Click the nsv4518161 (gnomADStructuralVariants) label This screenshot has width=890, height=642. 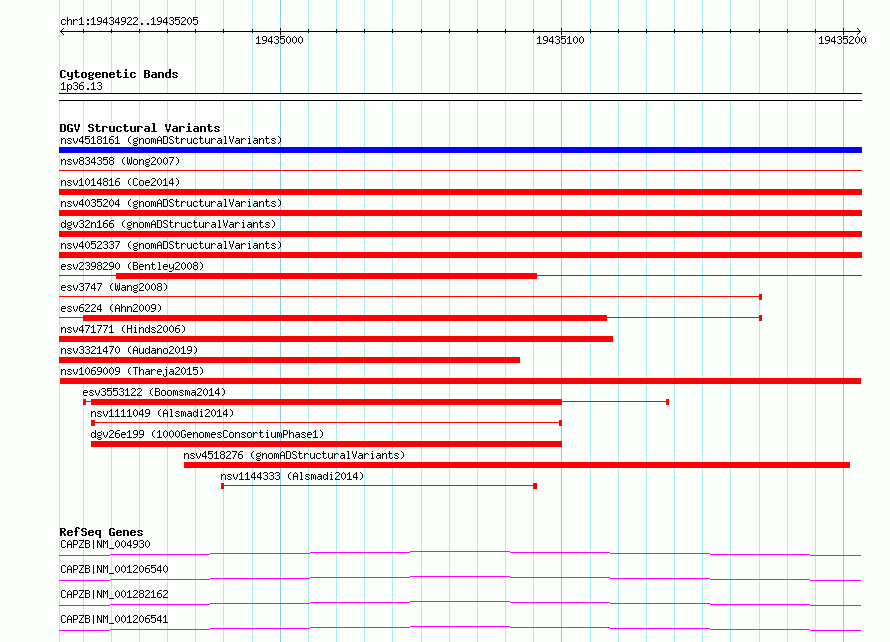click(x=171, y=140)
